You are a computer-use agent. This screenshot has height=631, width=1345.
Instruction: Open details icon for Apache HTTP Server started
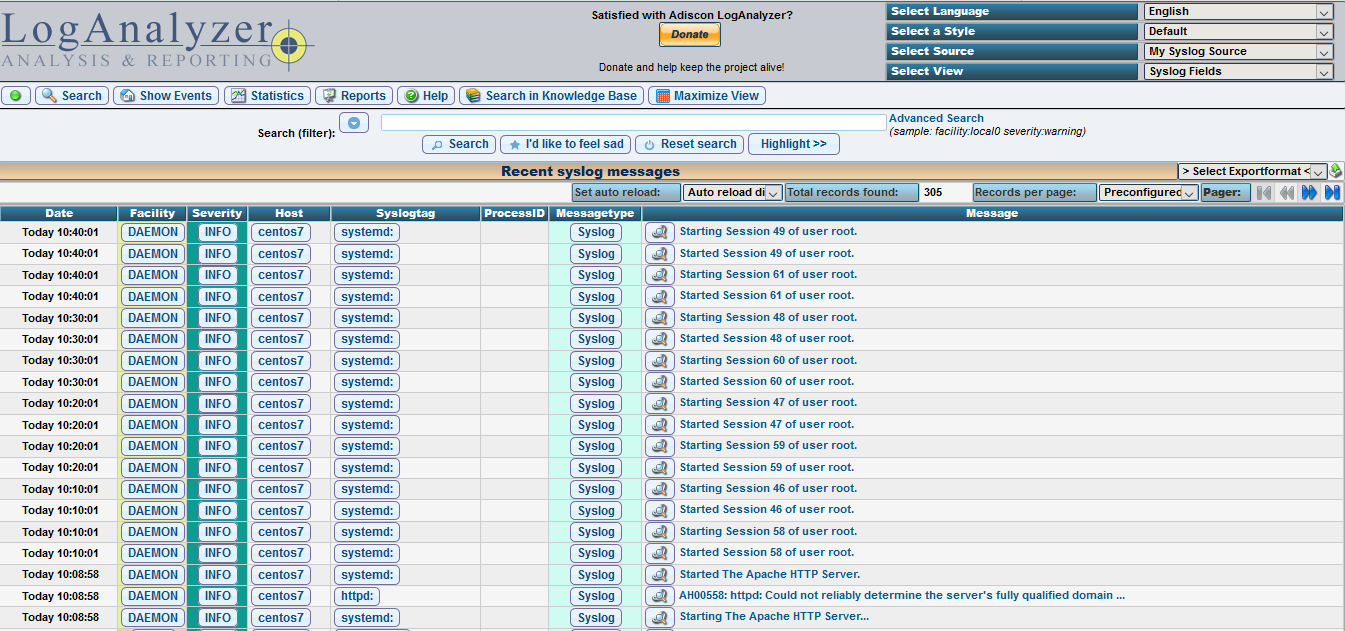tap(659, 575)
